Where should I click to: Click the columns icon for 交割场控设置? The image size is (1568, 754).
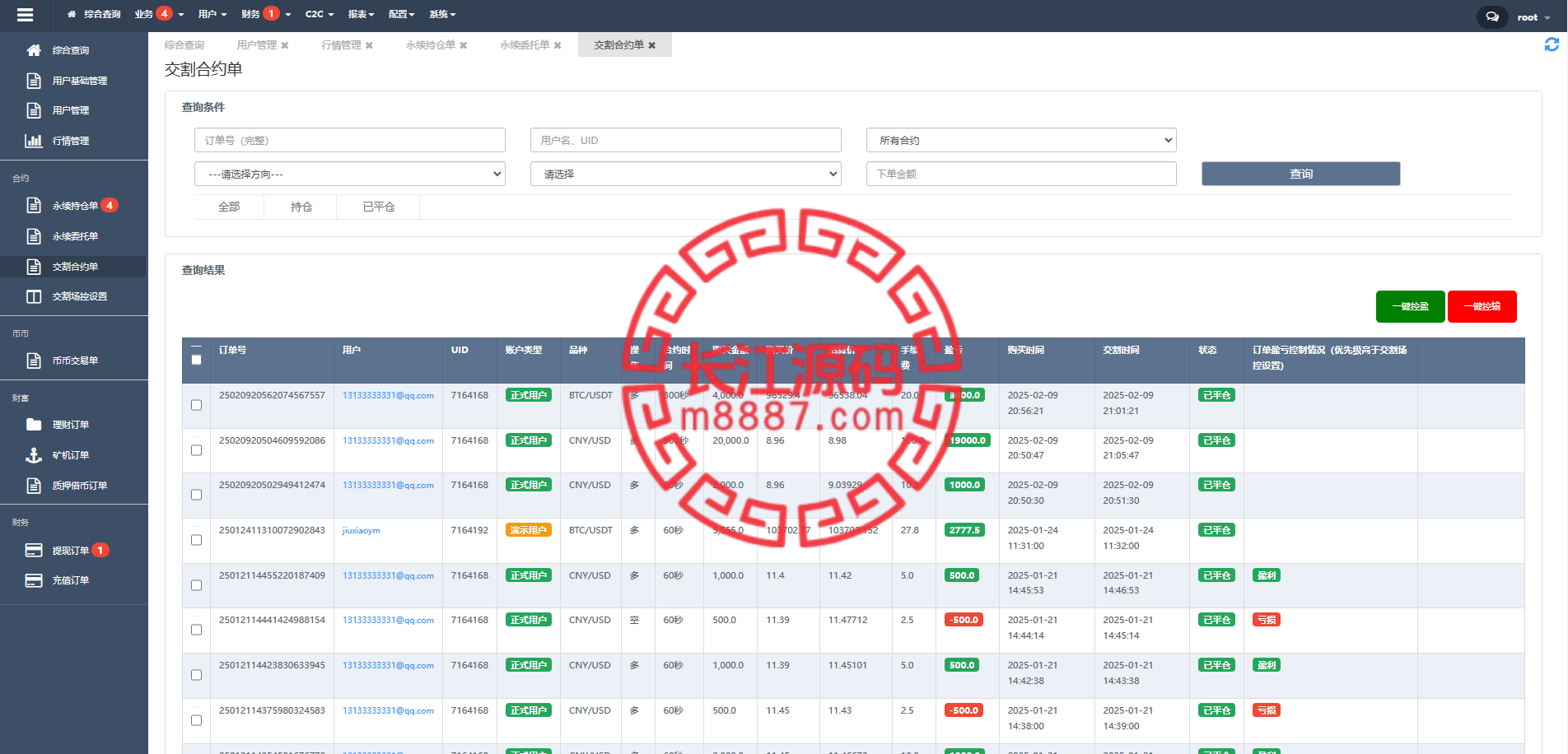[34, 296]
